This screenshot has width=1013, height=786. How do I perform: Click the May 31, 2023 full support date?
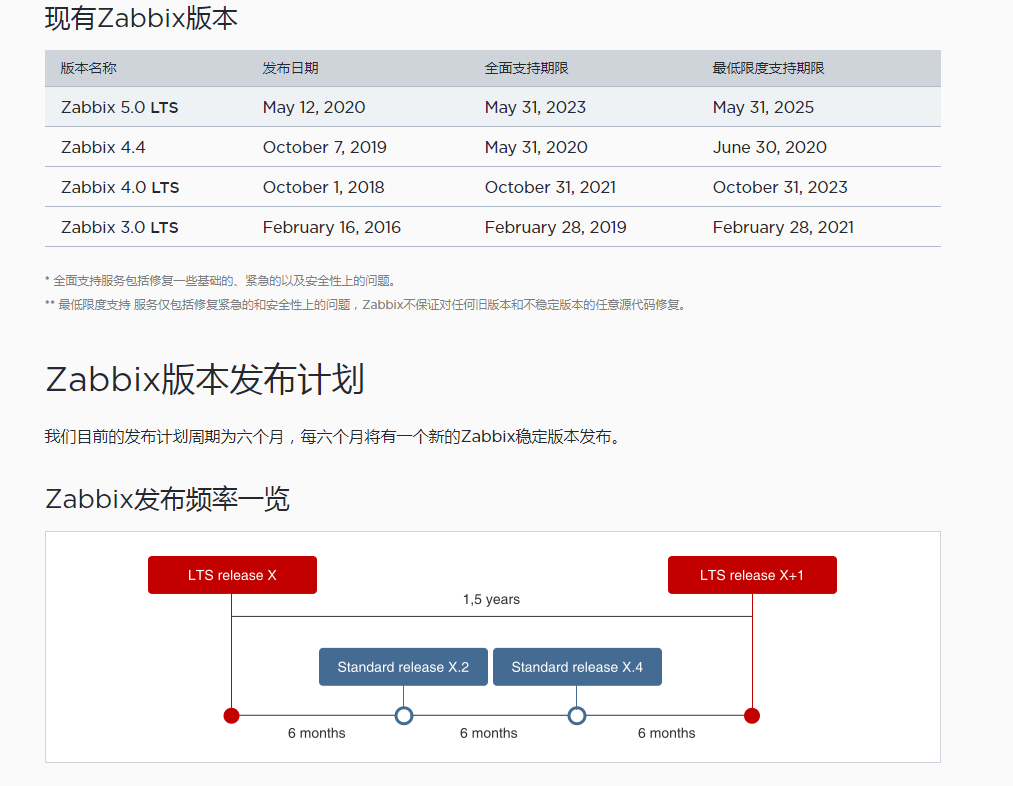[535, 107]
